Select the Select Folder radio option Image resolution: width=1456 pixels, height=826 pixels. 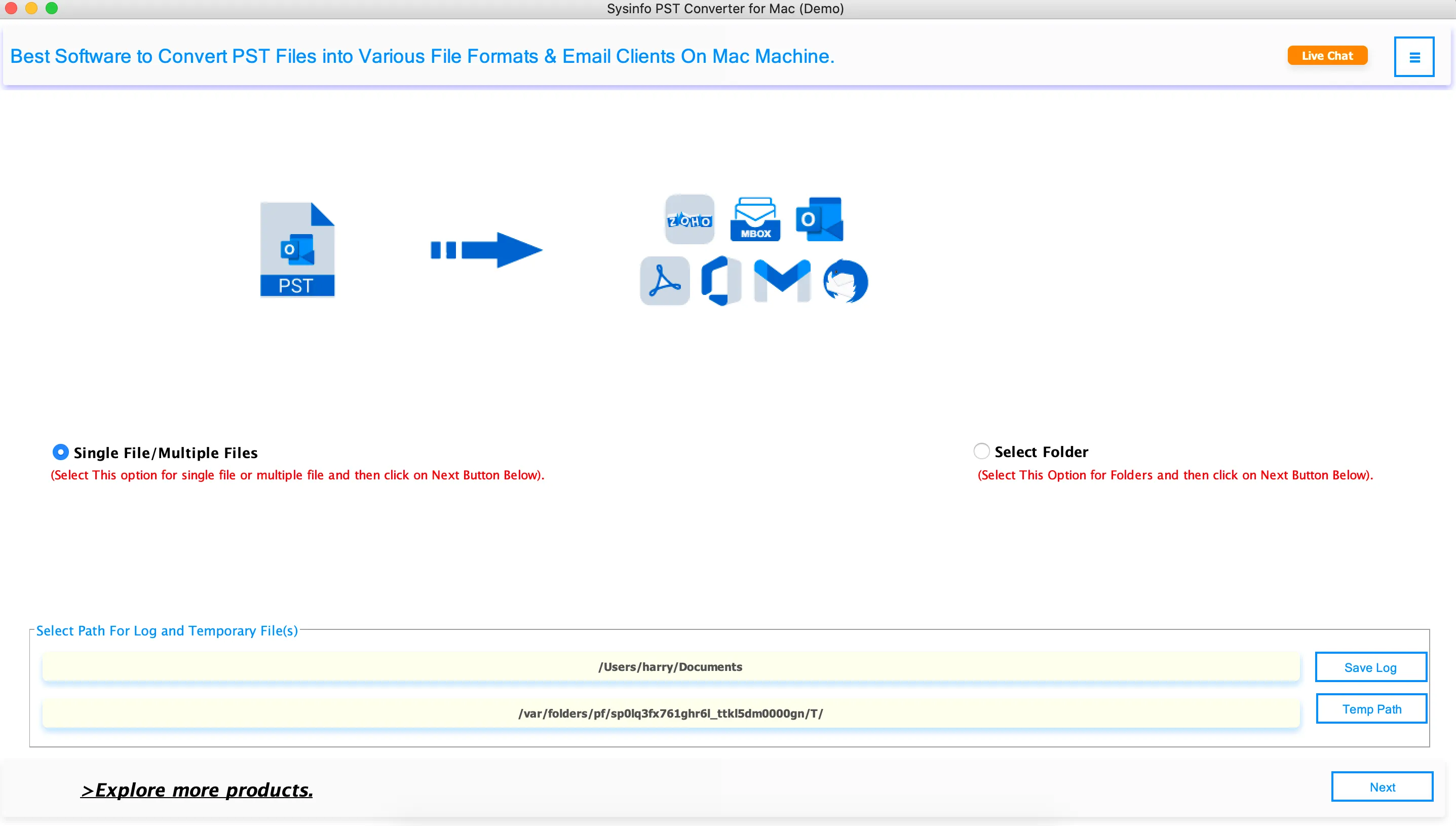[981, 451]
